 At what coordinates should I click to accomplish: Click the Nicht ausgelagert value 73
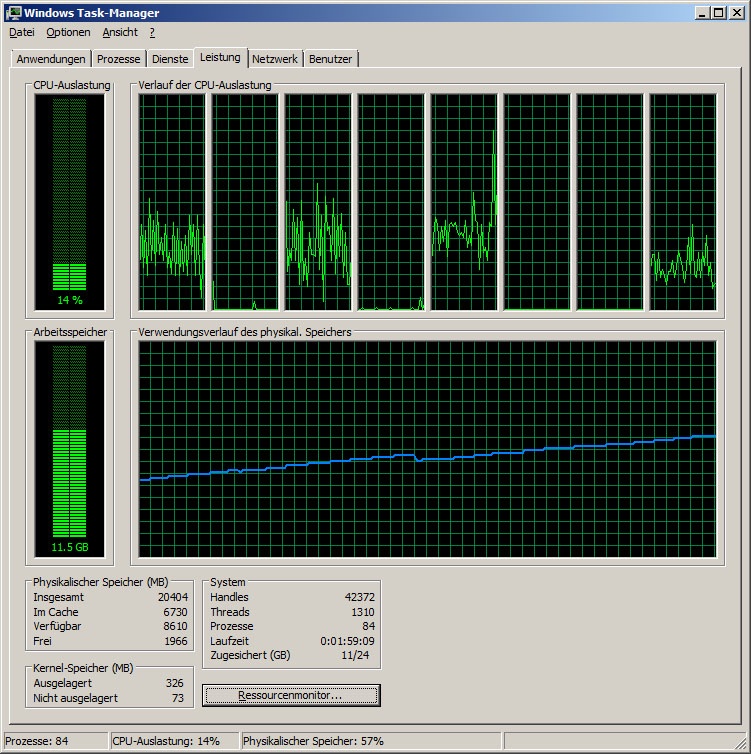pos(178,698)
